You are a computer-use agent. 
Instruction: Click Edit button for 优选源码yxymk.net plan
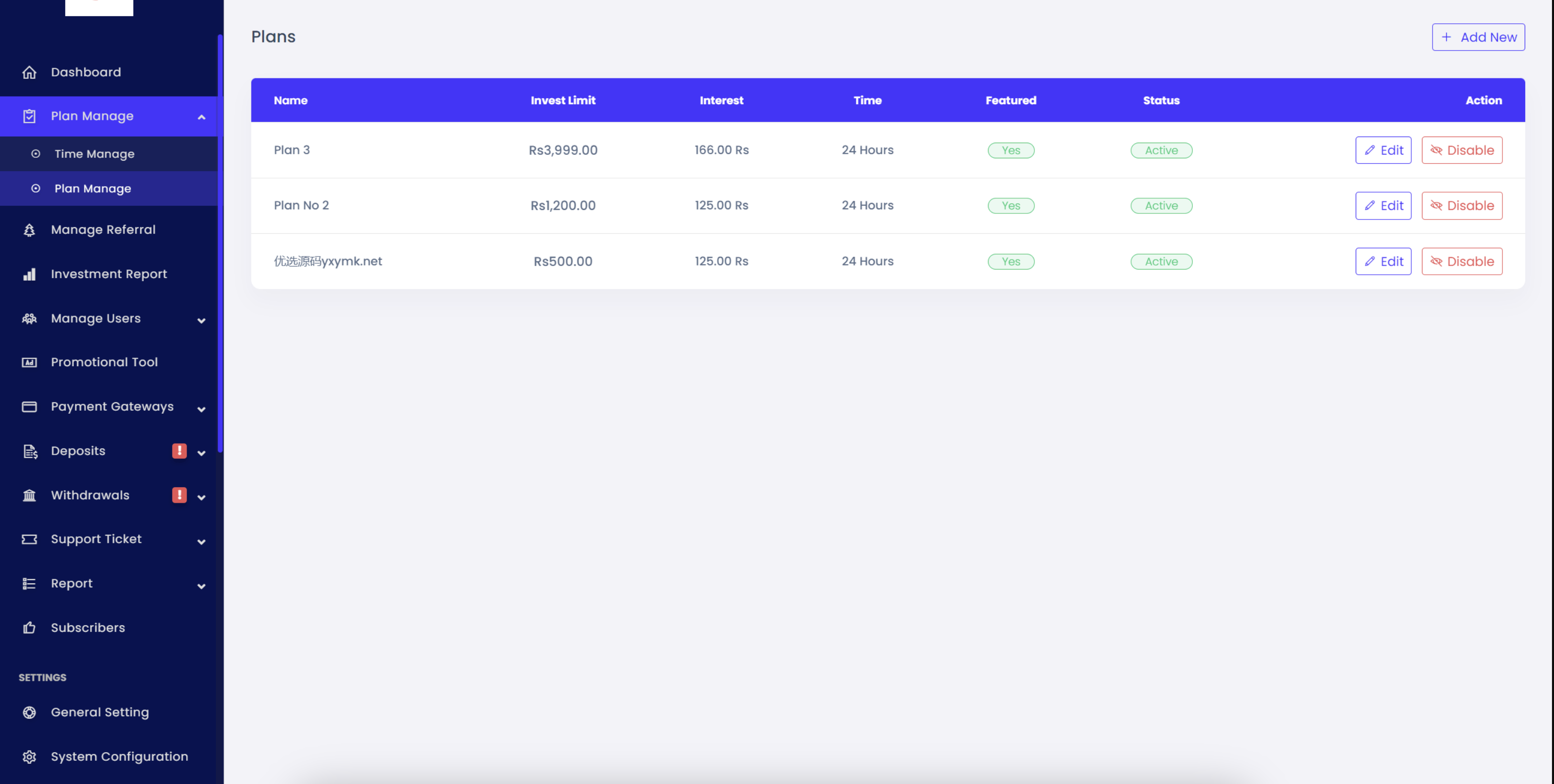[1383, 261]
